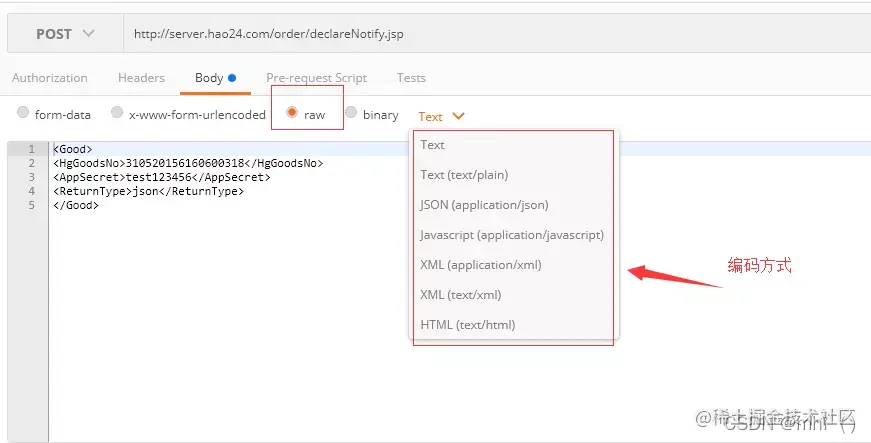This screenshot has width=871, height=443.
Task: Click the ReturnType json line
Action: pos(148,191)
